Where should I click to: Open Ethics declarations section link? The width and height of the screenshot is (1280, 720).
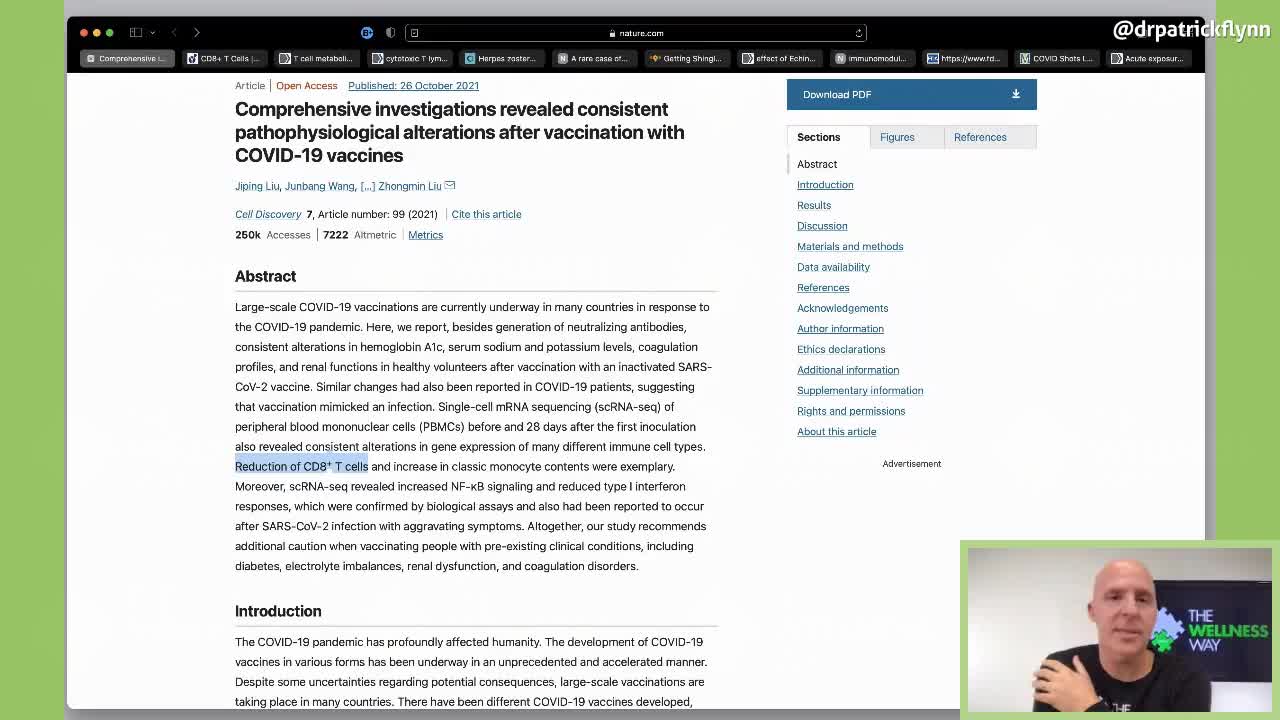coord(841,349)
